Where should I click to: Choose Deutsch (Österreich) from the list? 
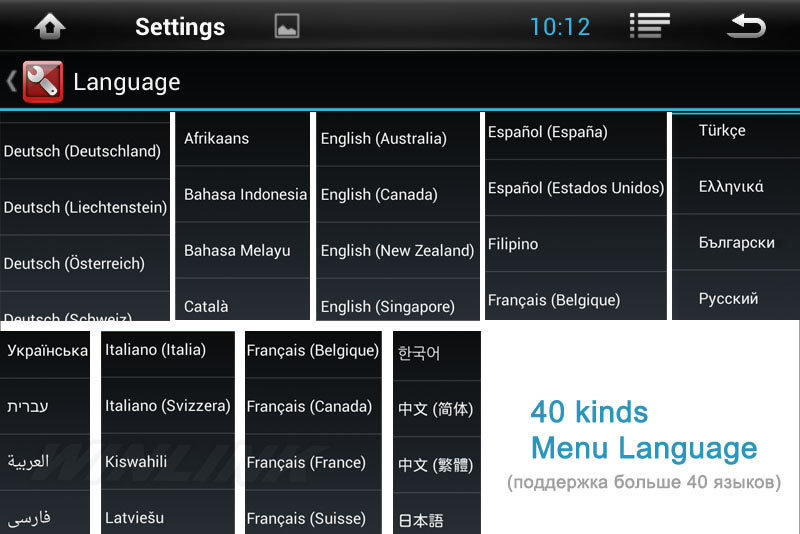click(75, 263)
